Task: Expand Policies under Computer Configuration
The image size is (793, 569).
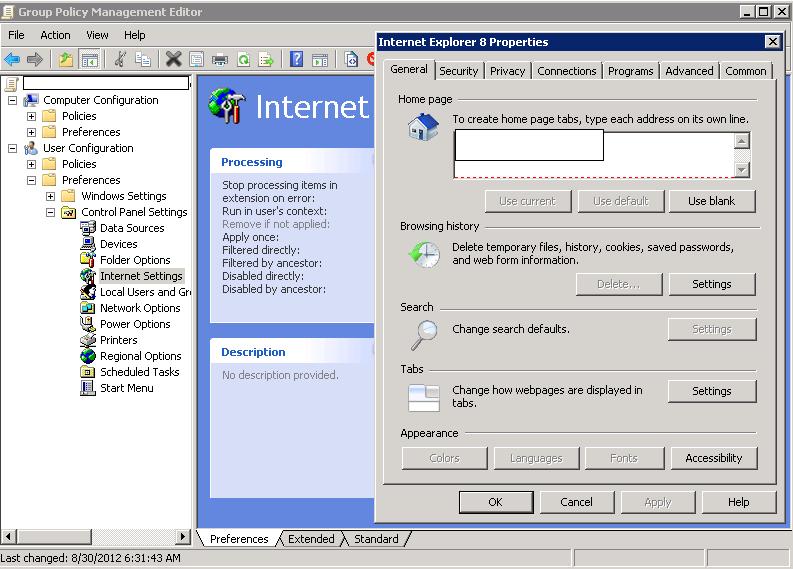Action: pyautogui.click(x=31, y=116)
